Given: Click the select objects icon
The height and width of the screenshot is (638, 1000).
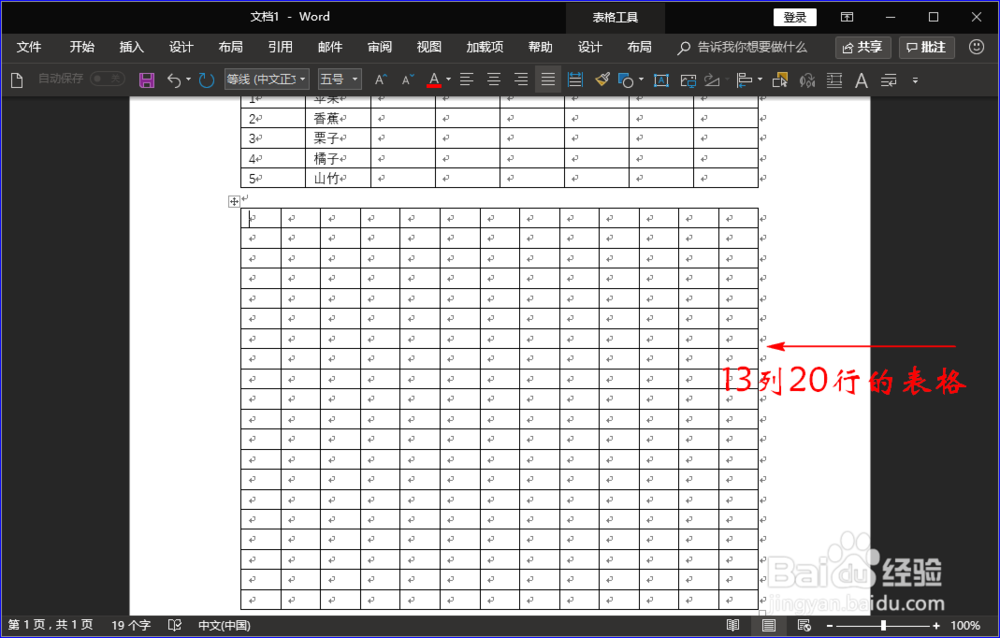Looking at the screenshot, I should tap(780, 80).
